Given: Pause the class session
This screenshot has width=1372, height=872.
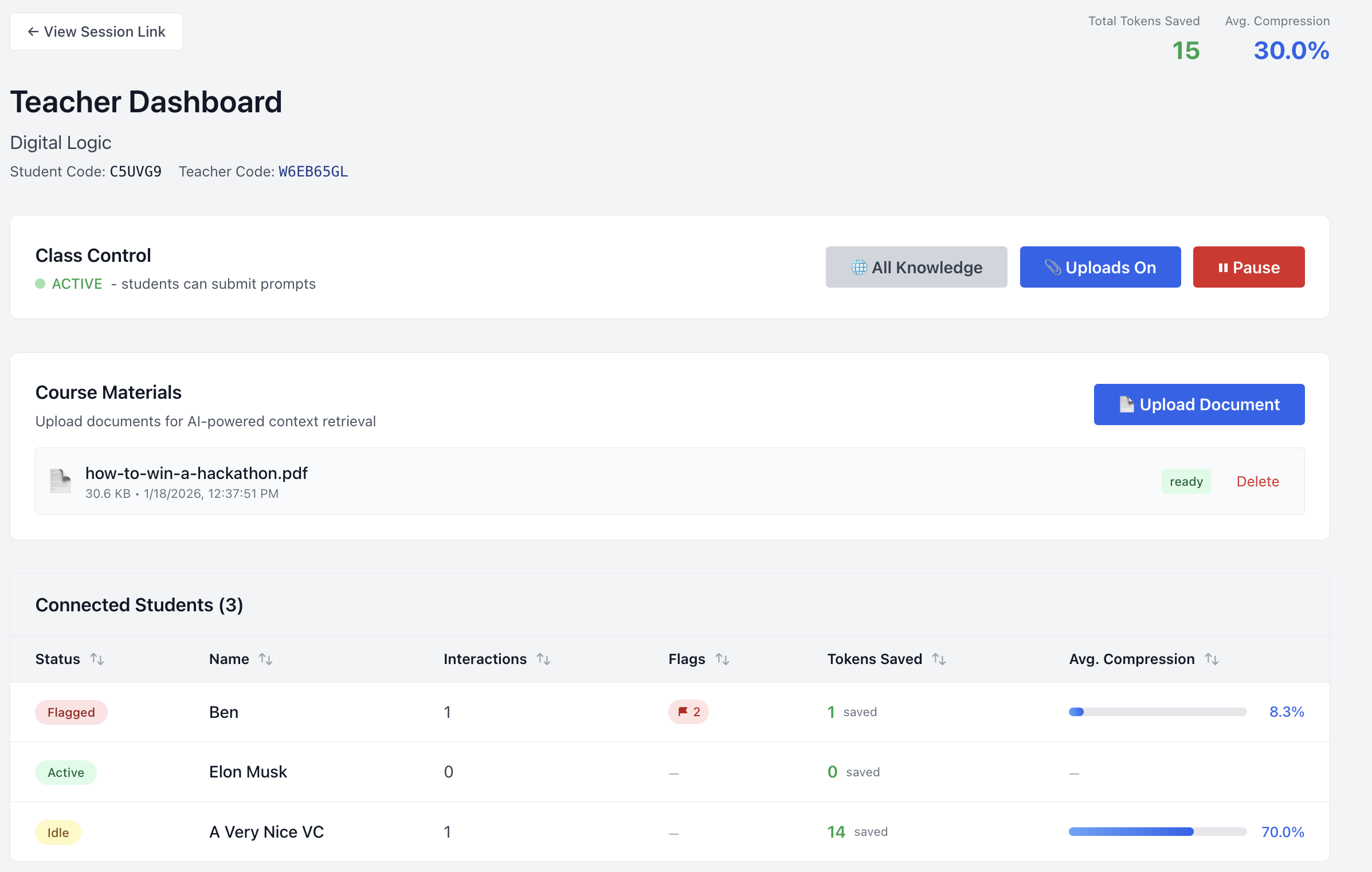Looking at the screenshot, I should [x=1248, y=267].
